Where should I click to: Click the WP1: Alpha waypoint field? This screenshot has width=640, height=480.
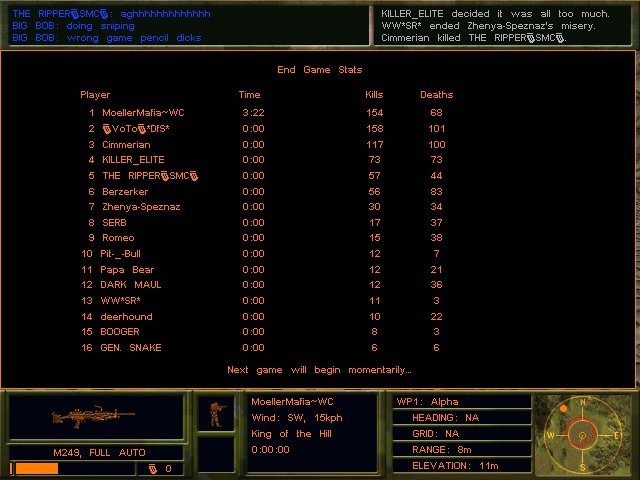[x=460, y=401]
